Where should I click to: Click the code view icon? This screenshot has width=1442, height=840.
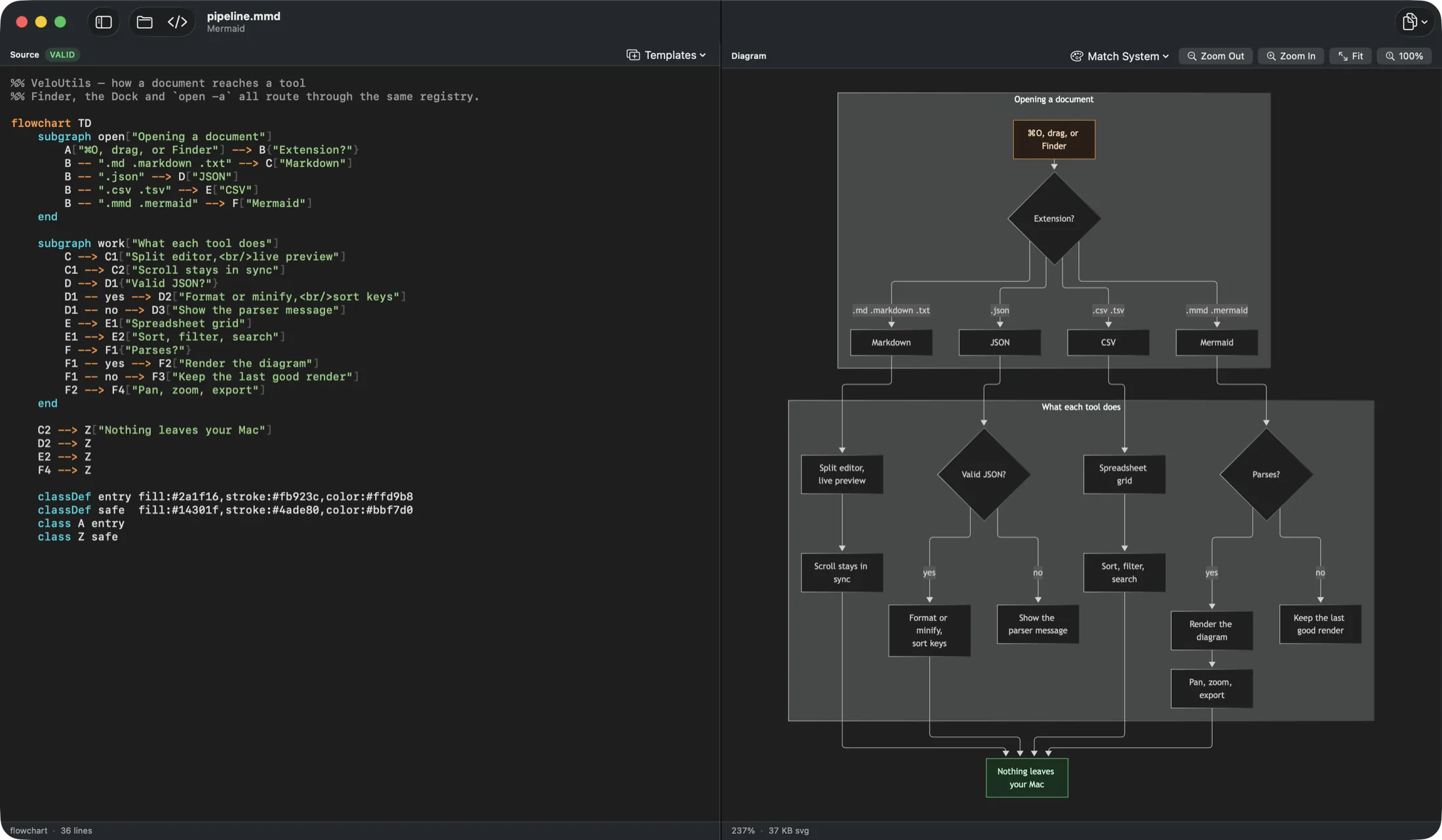tap(177, 22)
